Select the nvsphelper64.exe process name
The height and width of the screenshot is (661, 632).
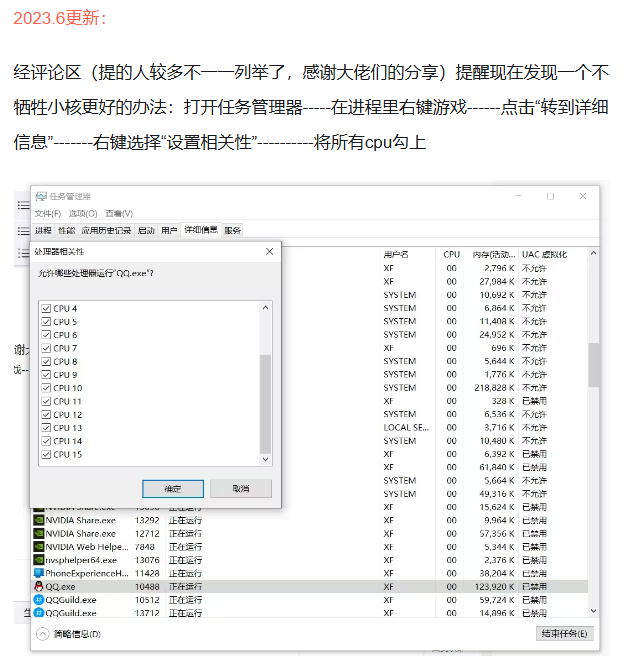point(81,560)
